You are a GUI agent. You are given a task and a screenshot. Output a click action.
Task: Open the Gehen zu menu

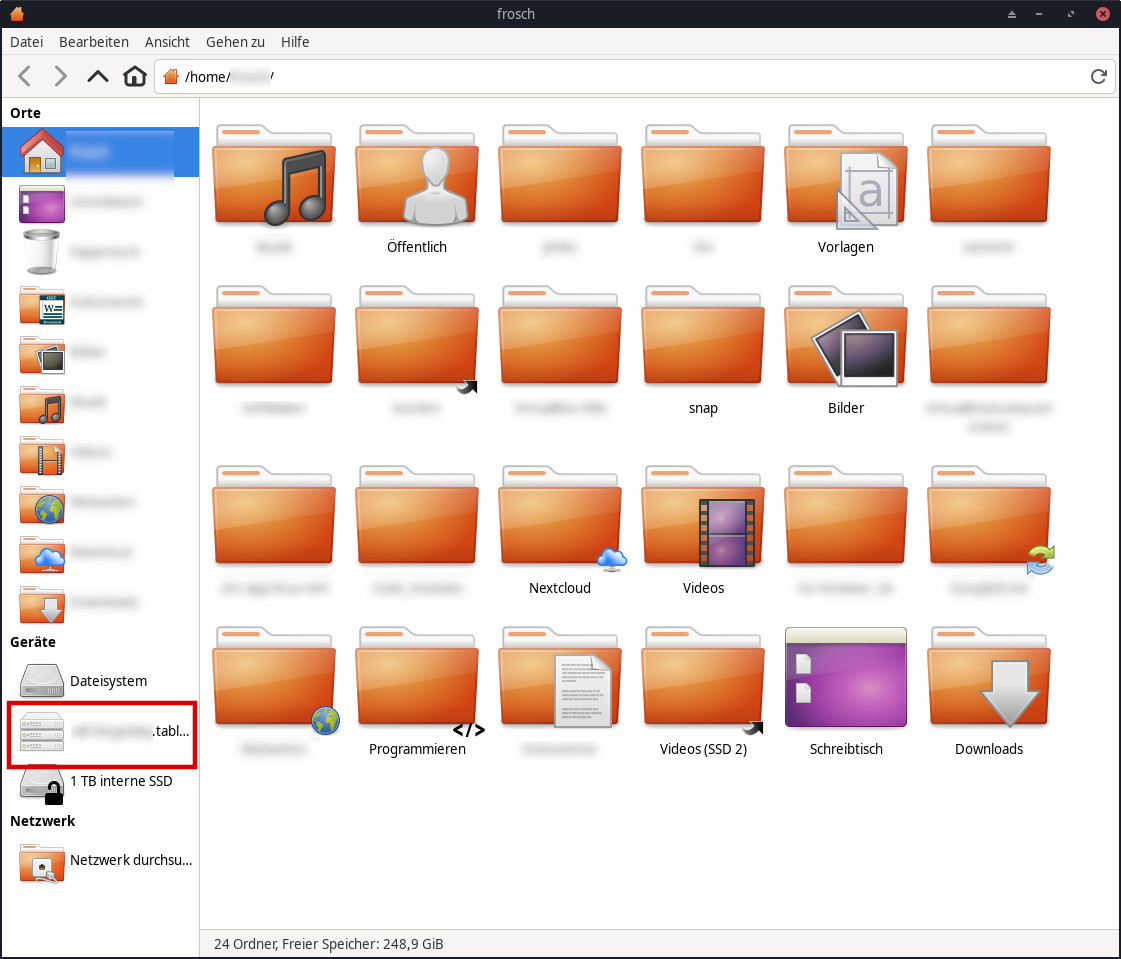(x=235, y=42)
